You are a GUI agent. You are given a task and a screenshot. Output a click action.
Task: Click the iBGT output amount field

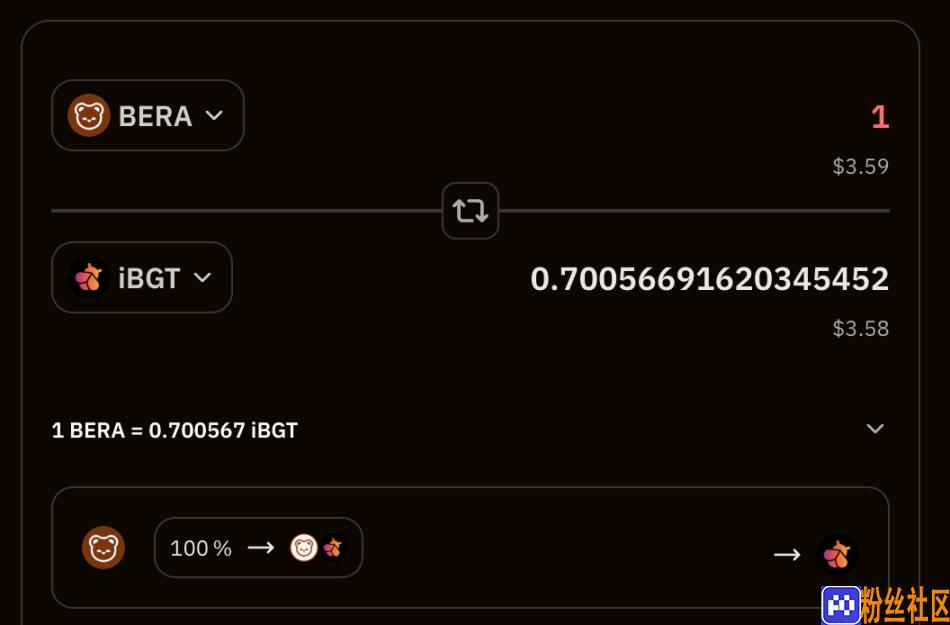pyautogui.click(x=709, y=279)
